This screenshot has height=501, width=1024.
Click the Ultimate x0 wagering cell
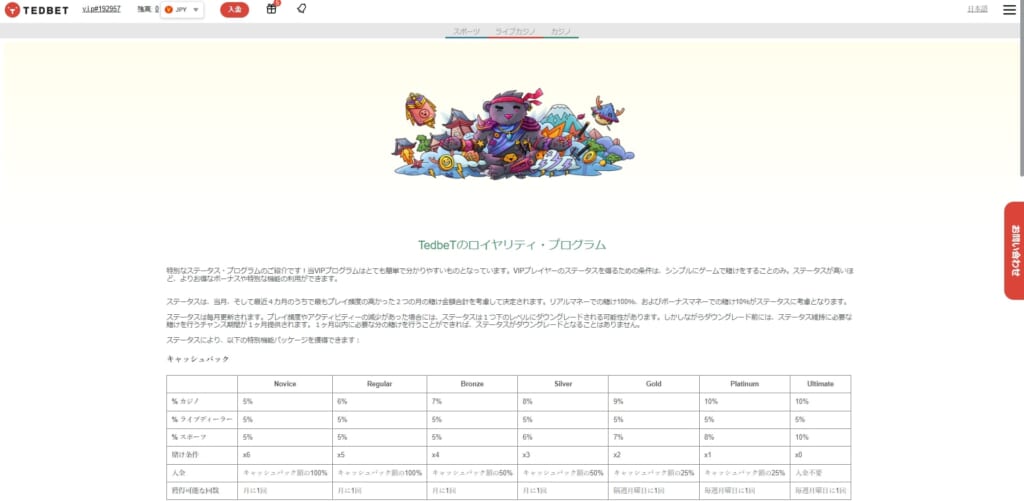coord(820,455)
